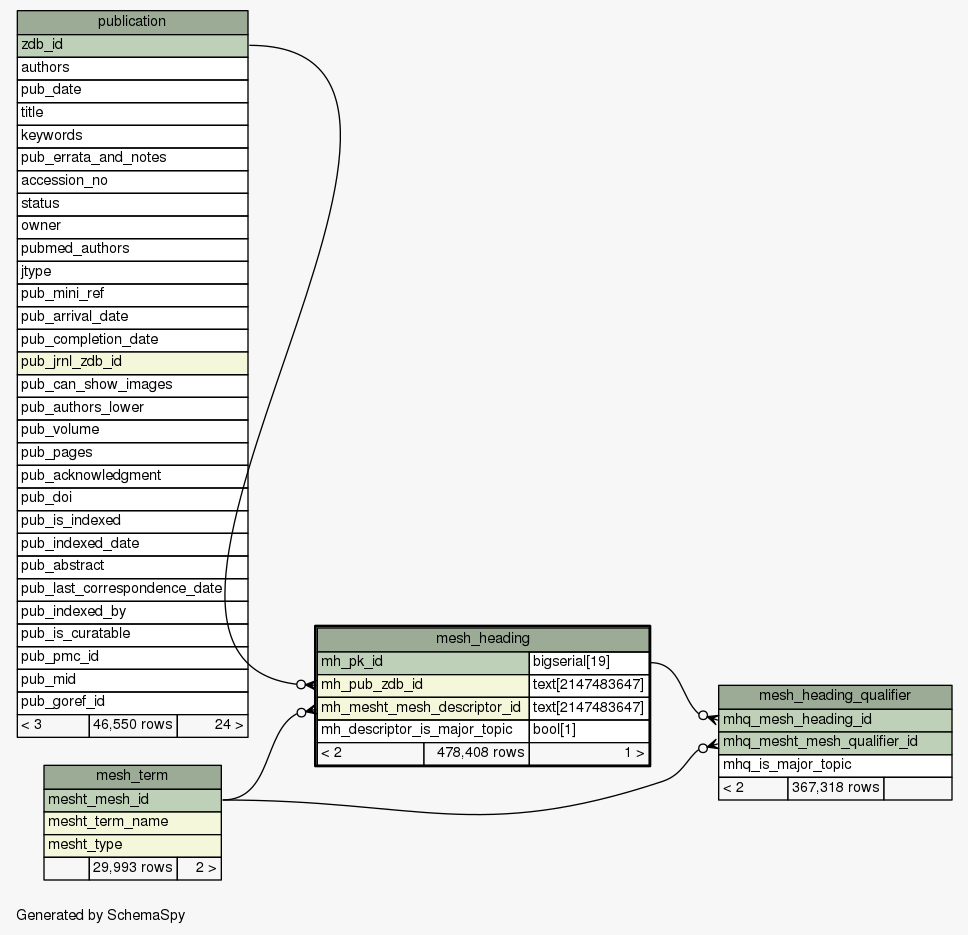This screenshot has height=935, width=968.
Task: Select the mesht_mesh_id column
Action: click(x=132, y=799)
